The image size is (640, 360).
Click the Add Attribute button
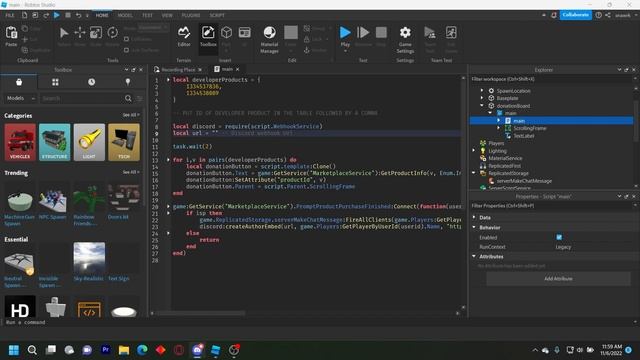(558, 279)
